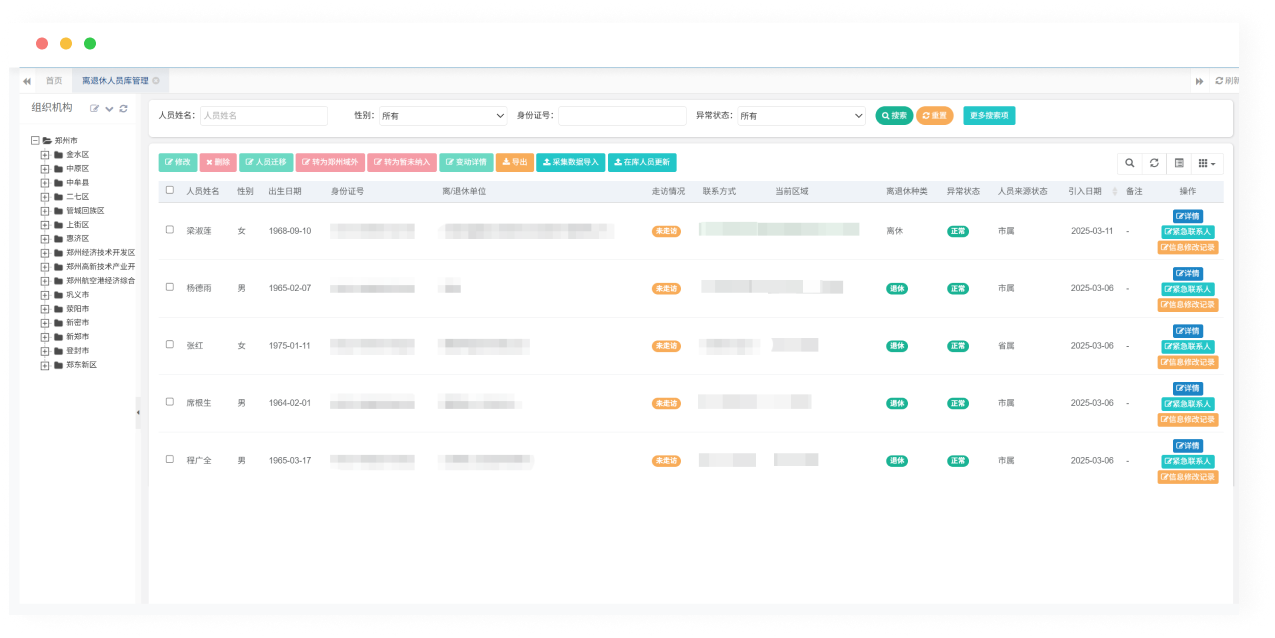The width and height of the screenshot is (1275, 638).
Task: Check the row checkbox for 梁淑莲
Action: [x=169, y=230]
